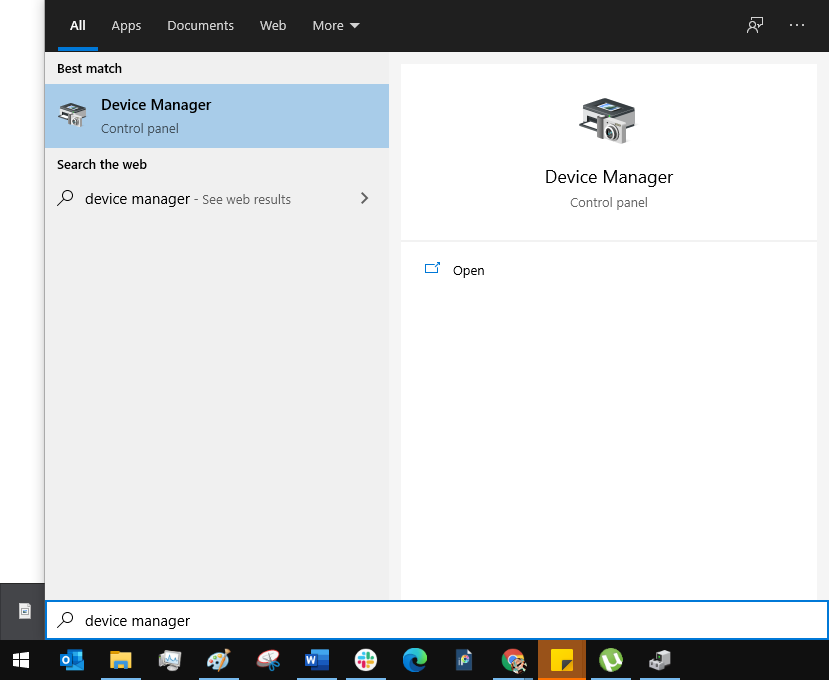Launch Sticky Notes from the taskbar
Image resolution: width=830 pixels, height=682 pixels.
[561, 660]
